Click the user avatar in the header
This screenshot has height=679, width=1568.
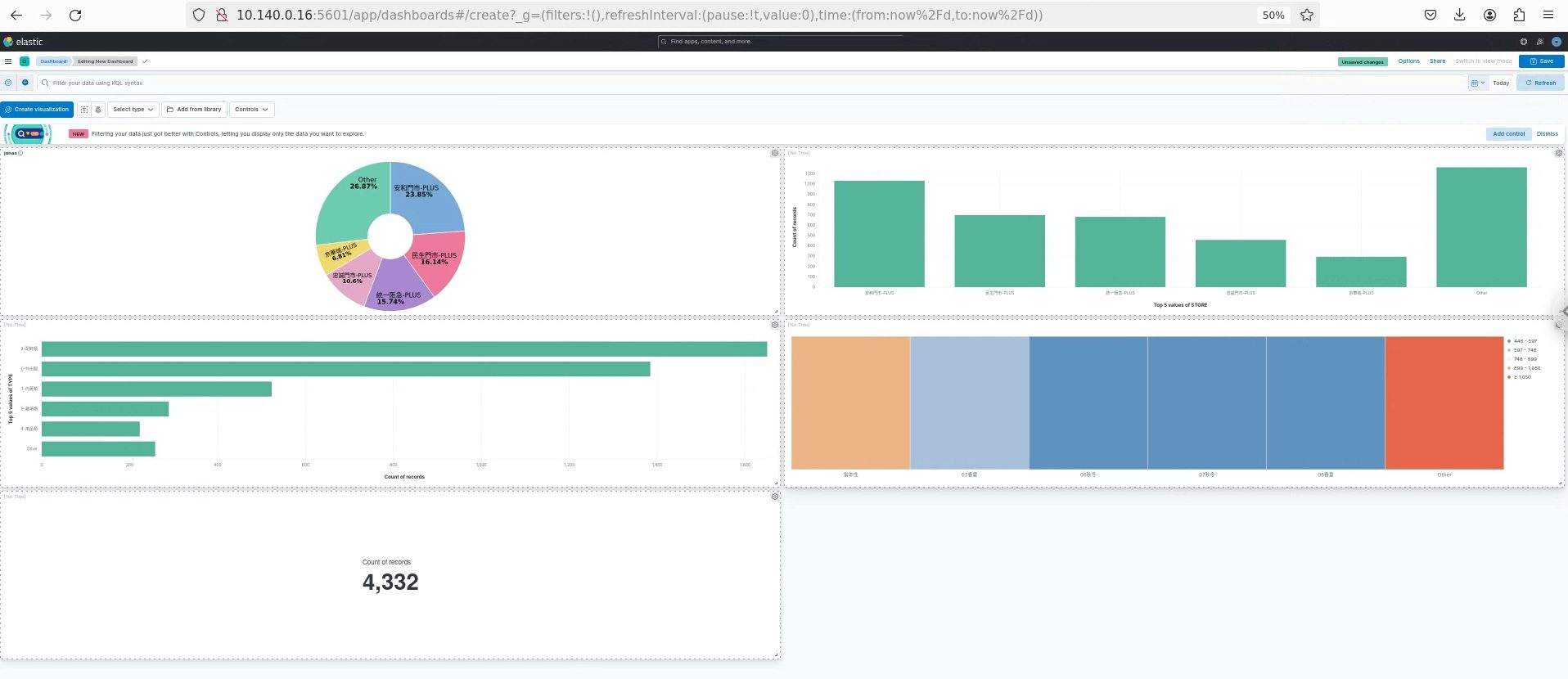click(x=1557, y=42)
